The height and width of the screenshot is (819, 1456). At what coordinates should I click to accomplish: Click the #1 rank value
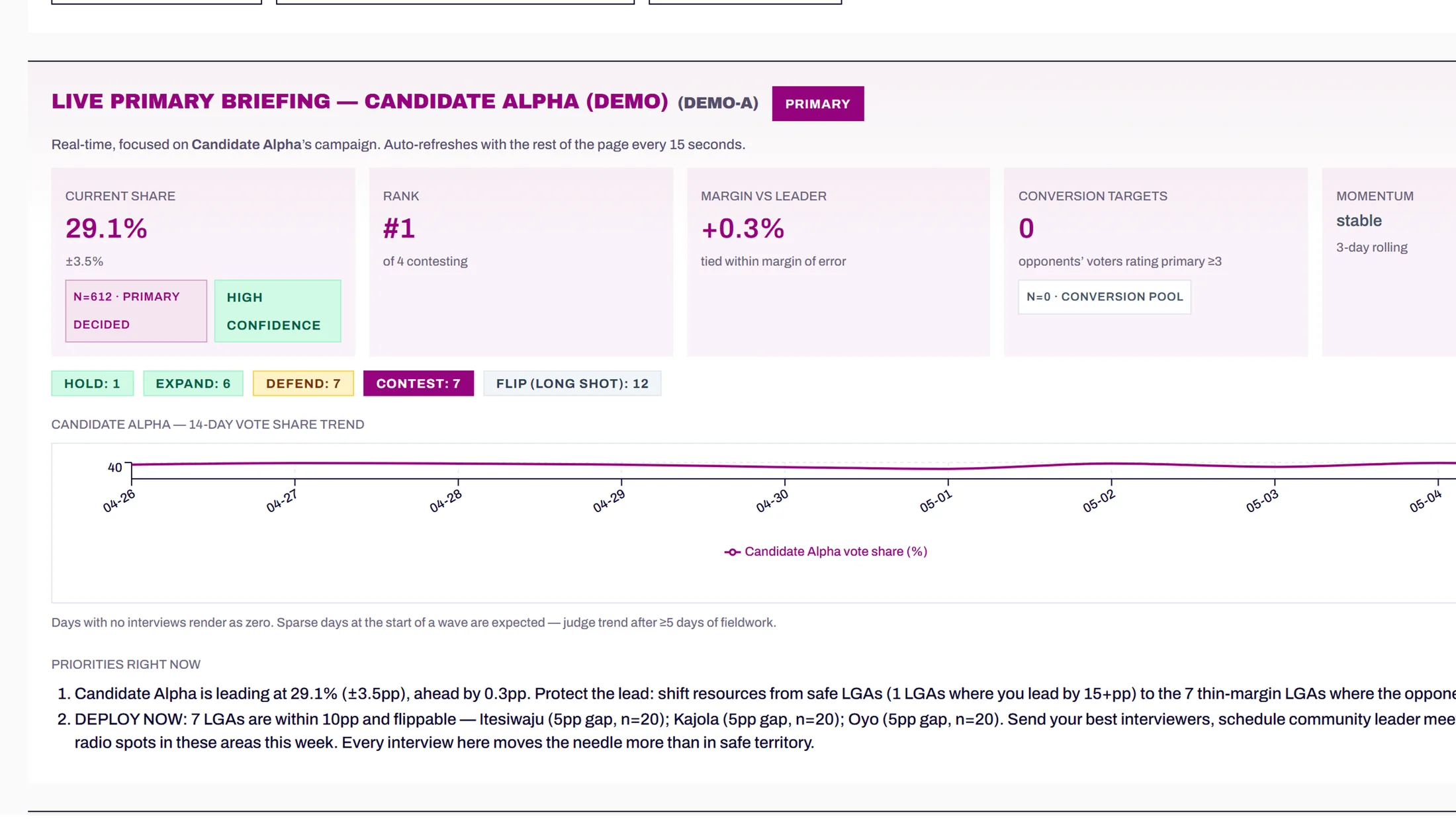399,229
